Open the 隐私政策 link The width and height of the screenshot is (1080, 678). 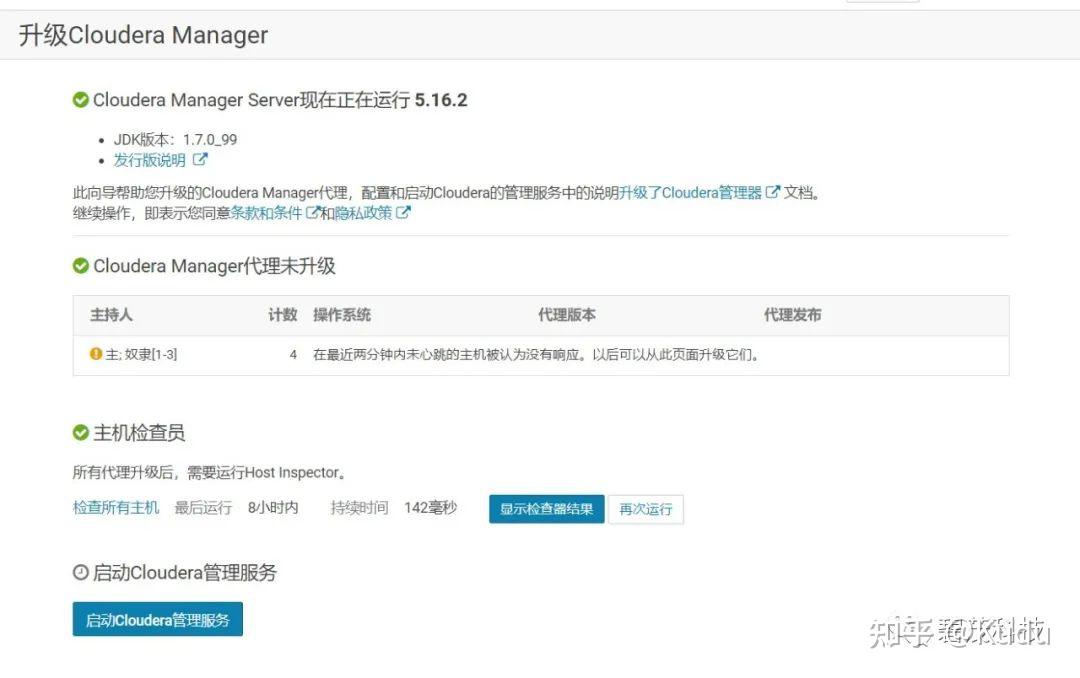click(x=367, y=211)
